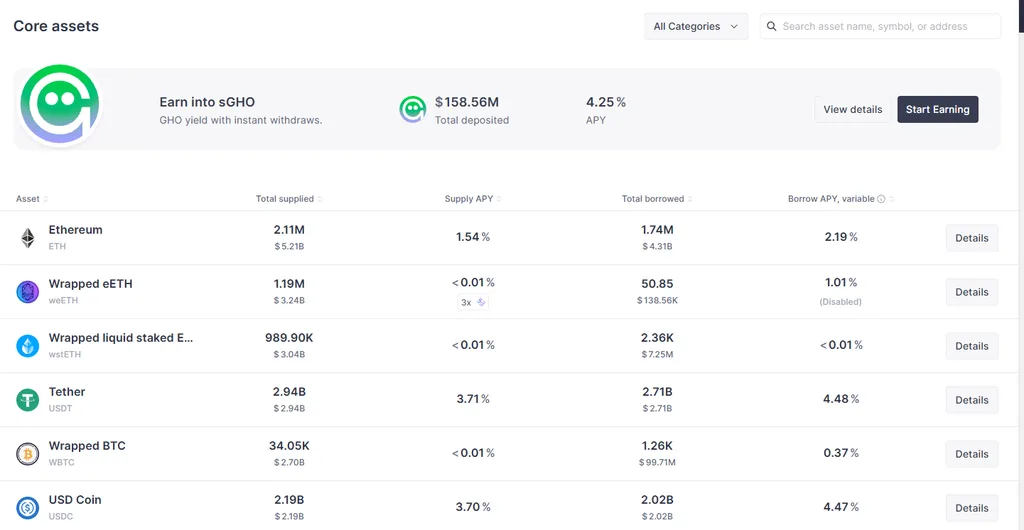Screen dimensions: 1024x530
Task: Open Details for Tether
Action: coord(972,399)
